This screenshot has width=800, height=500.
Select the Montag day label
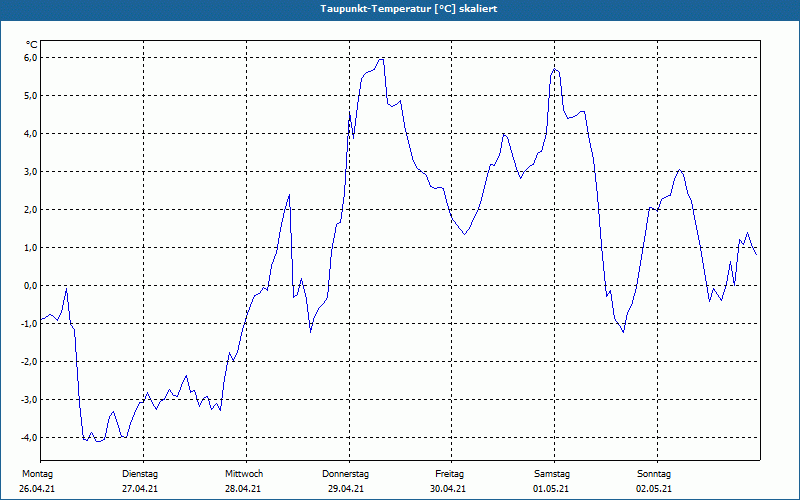click(37, 474)
